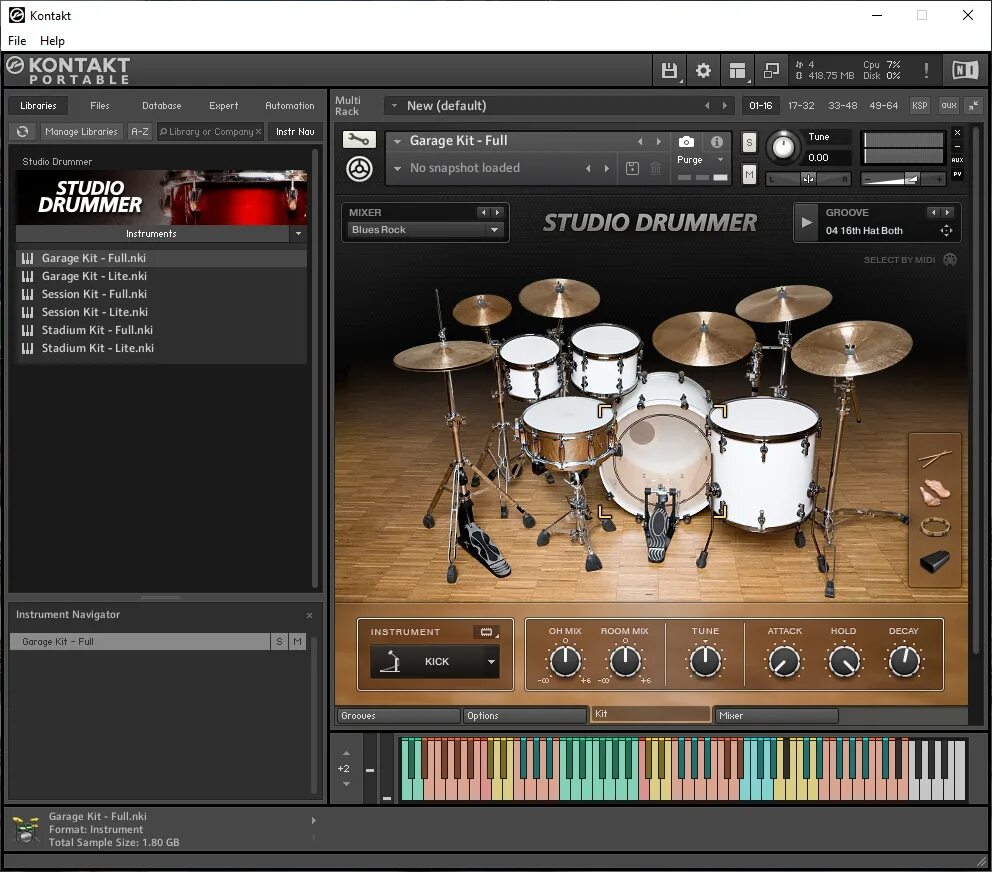Open the Mixer tab at bottom

click(x=775, y=716)
